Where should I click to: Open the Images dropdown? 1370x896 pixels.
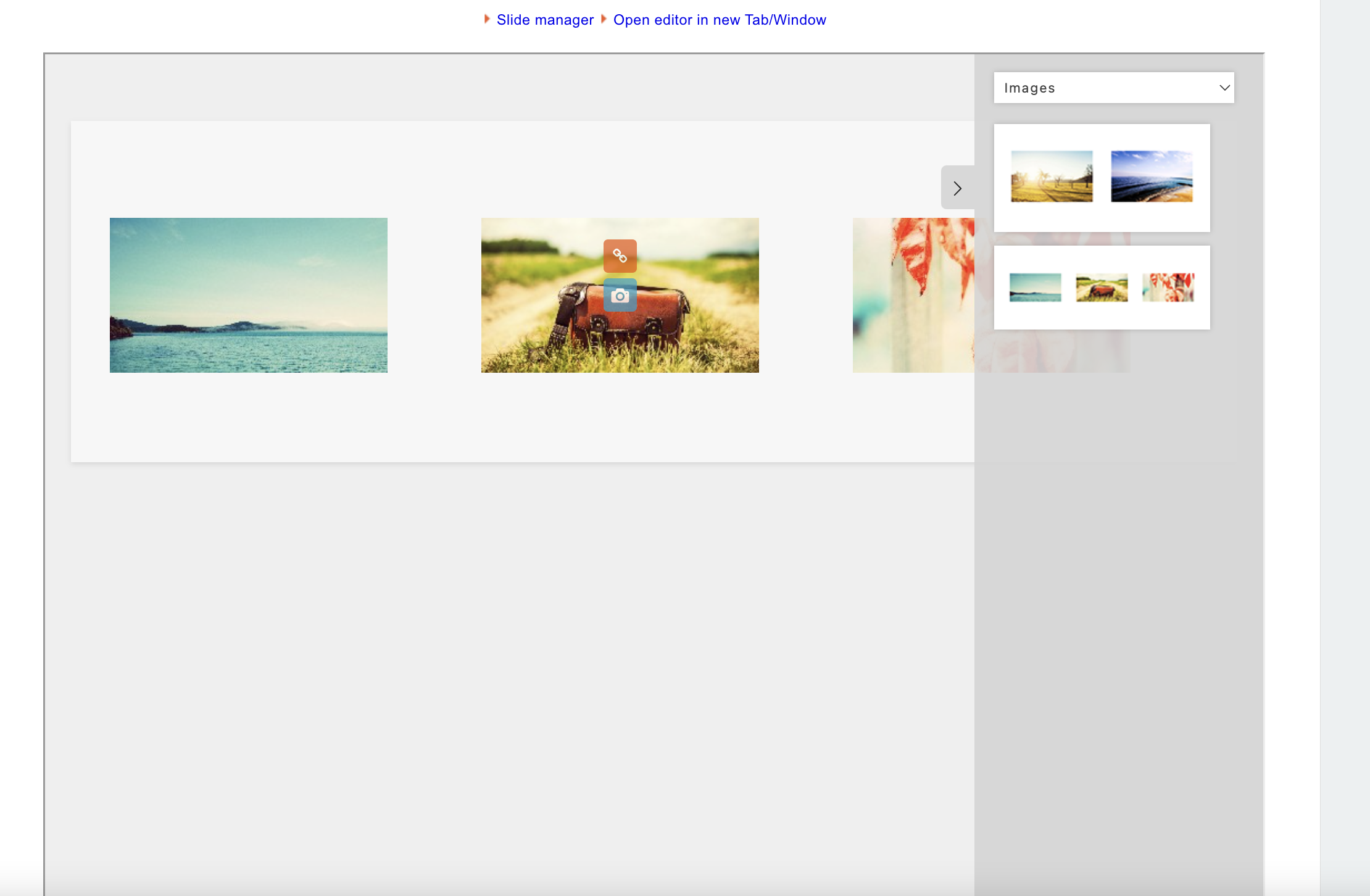point(1114,88)
